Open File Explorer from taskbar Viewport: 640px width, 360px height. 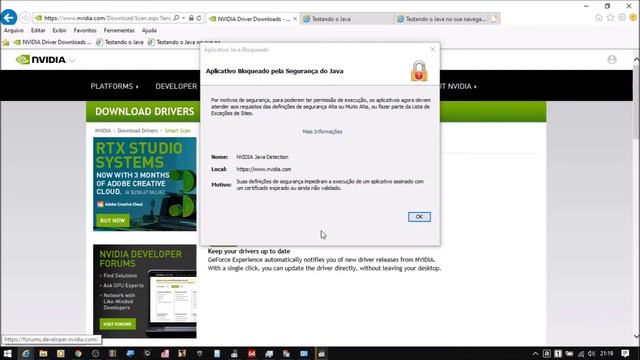tap(43, 353)
